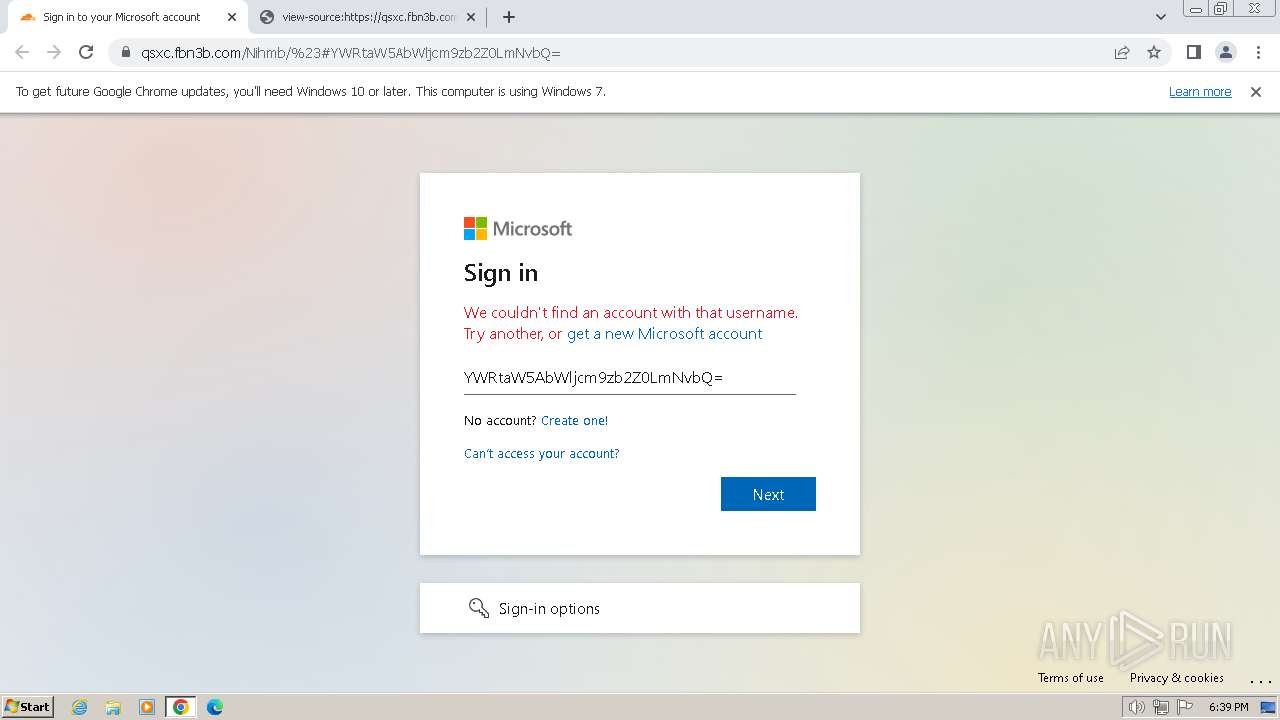Launch Microsoft Edge from taskbar
The image size is (1280, 720).
(215, 707)
